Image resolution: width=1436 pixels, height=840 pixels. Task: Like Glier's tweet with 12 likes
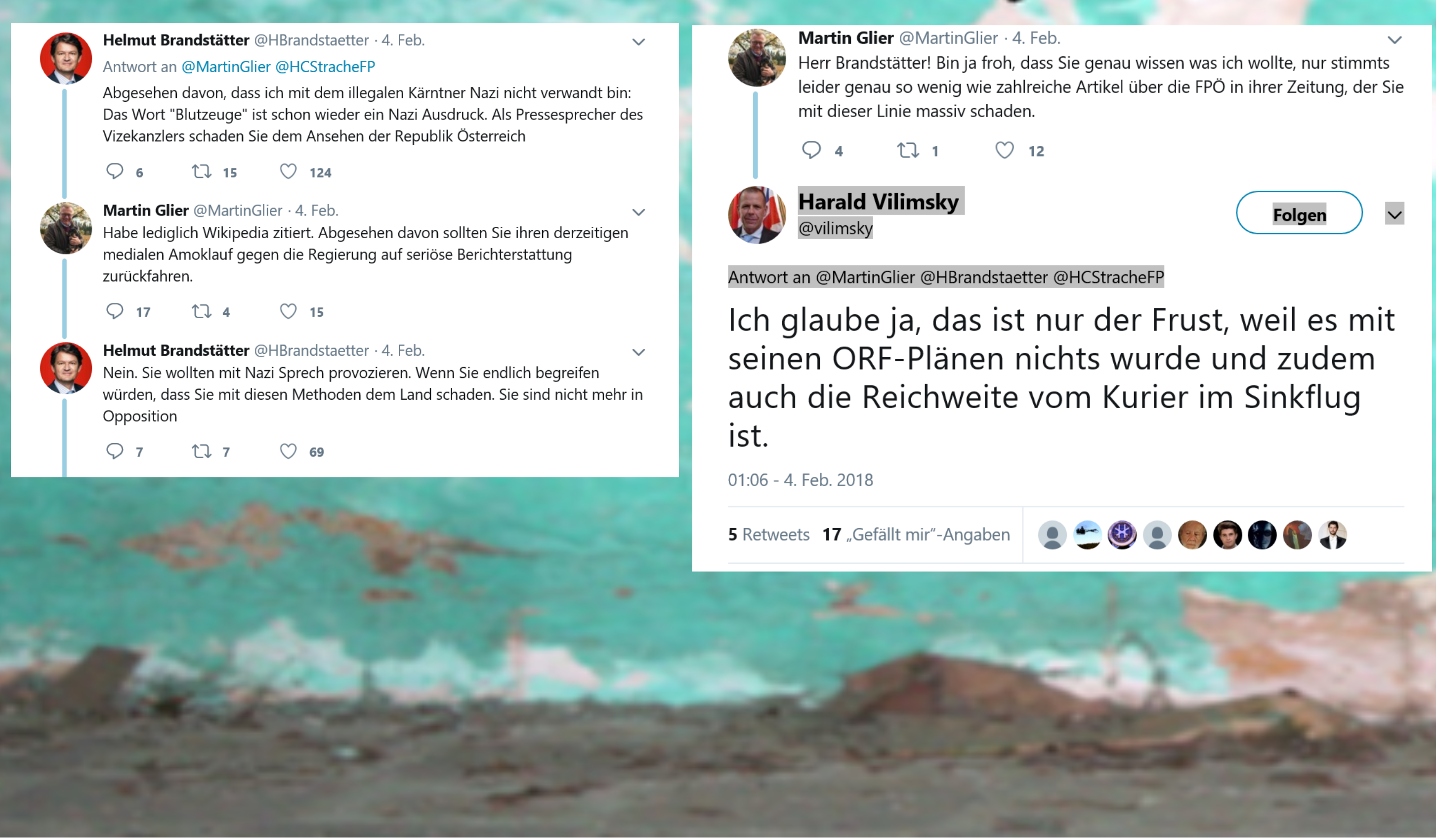pos(1005,150)
